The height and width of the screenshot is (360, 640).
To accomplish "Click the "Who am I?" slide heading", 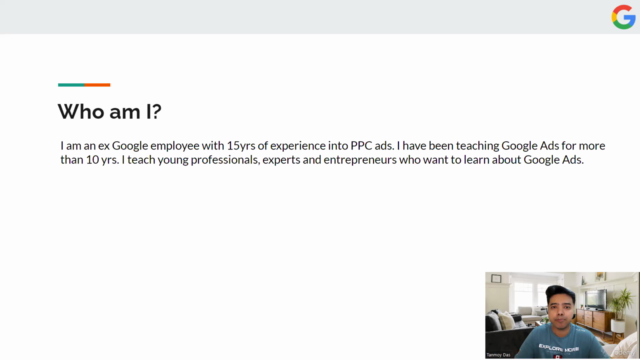I will (110, 111).
